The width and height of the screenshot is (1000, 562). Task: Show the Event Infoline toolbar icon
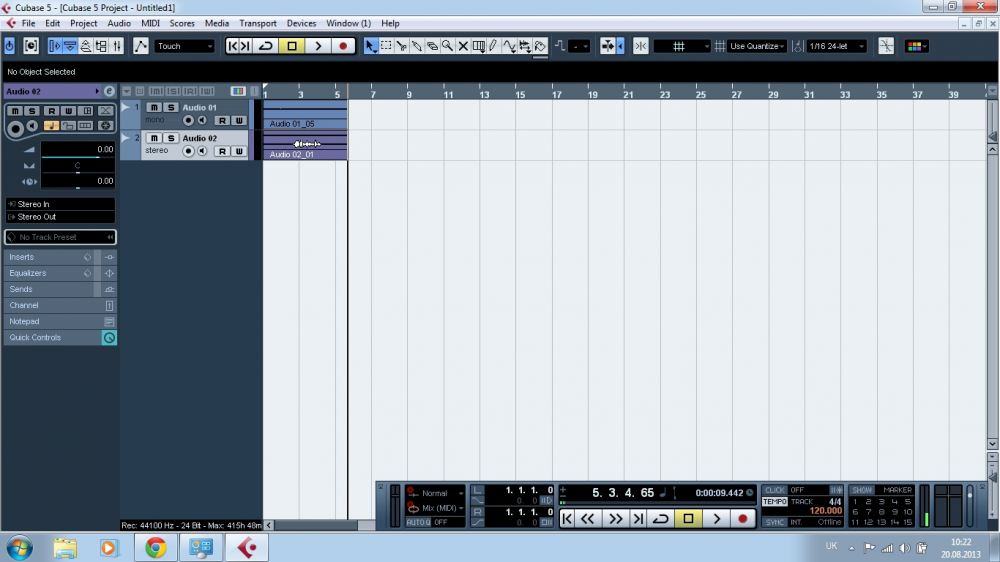pyautogui.click(x=70, y=46)
